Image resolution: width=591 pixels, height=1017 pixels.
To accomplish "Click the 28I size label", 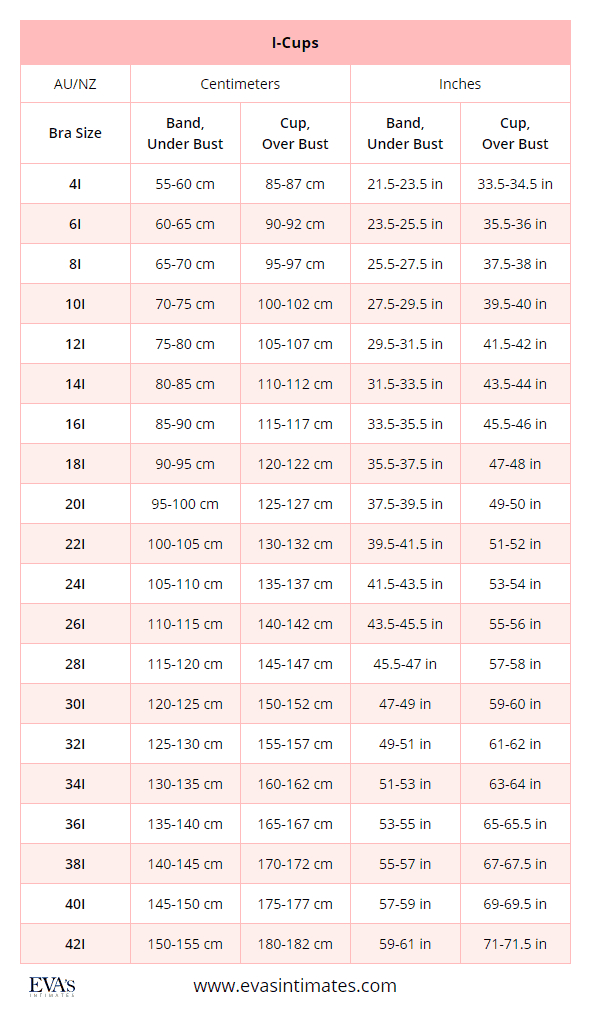I will [x=75, y=664].
